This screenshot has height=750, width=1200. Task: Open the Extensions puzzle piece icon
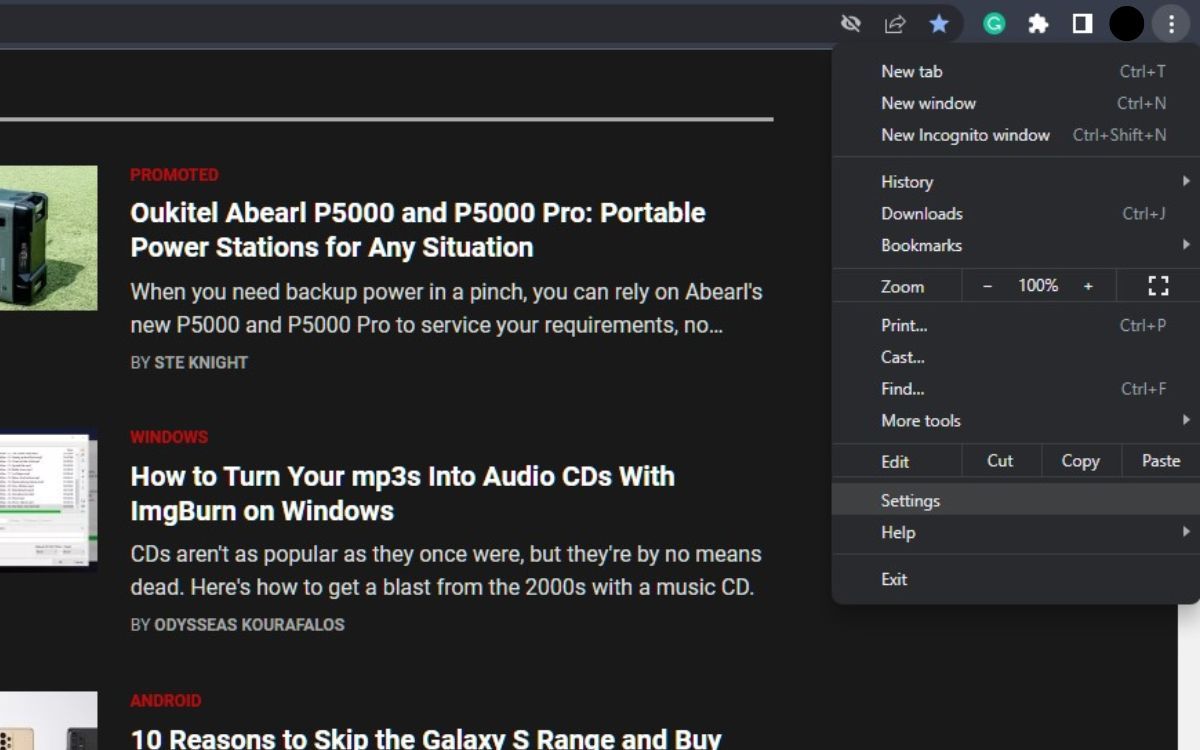click(x=1038, y=23)
